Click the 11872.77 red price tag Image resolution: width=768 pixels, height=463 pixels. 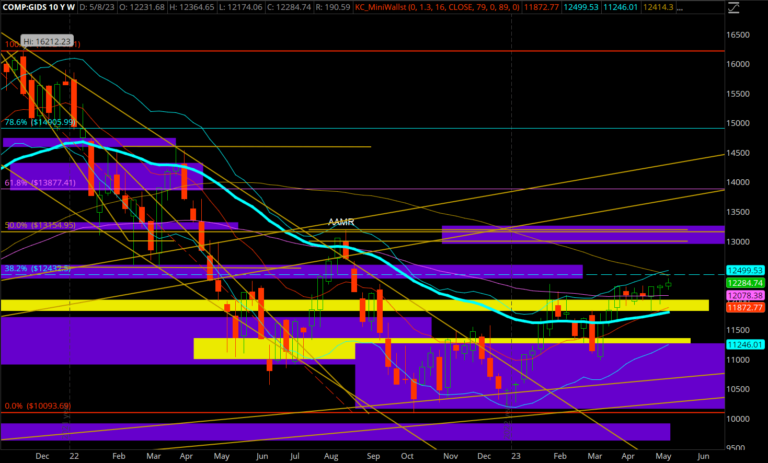point(743,308)
